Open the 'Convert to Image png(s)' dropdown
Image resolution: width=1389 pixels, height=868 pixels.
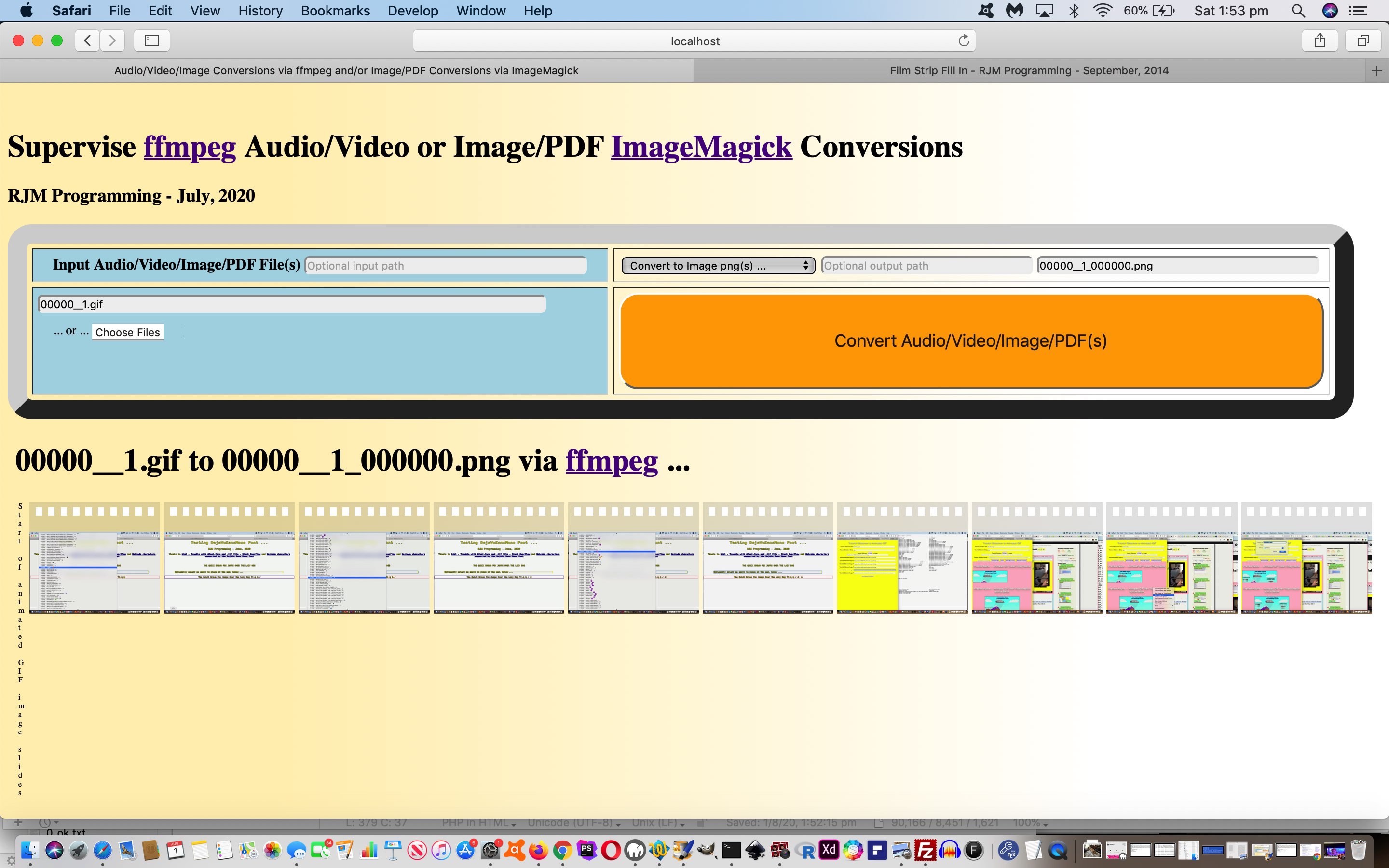tap(718, 266)
